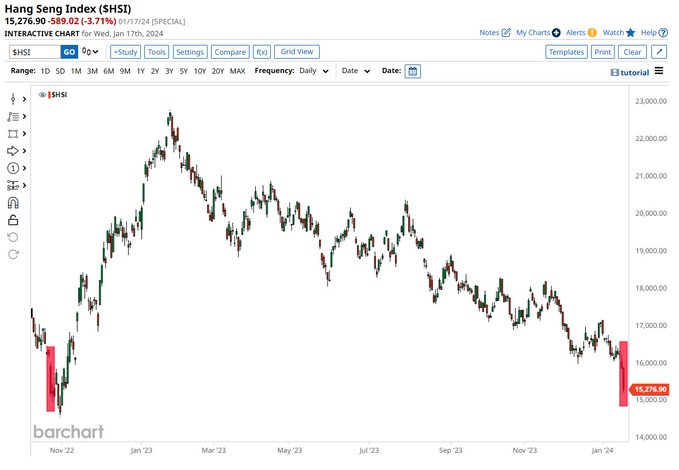Open chart Settings button
This screenshot has height=470, width=679.
tap(190, 52)
